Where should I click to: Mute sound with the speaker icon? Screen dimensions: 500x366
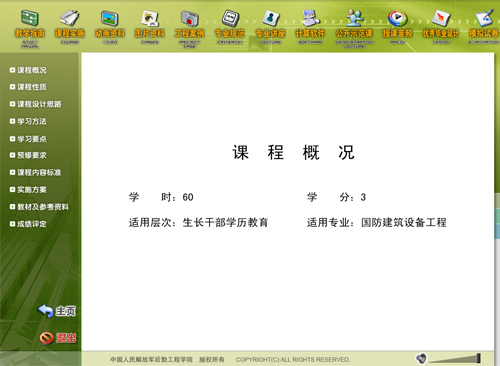421,359
